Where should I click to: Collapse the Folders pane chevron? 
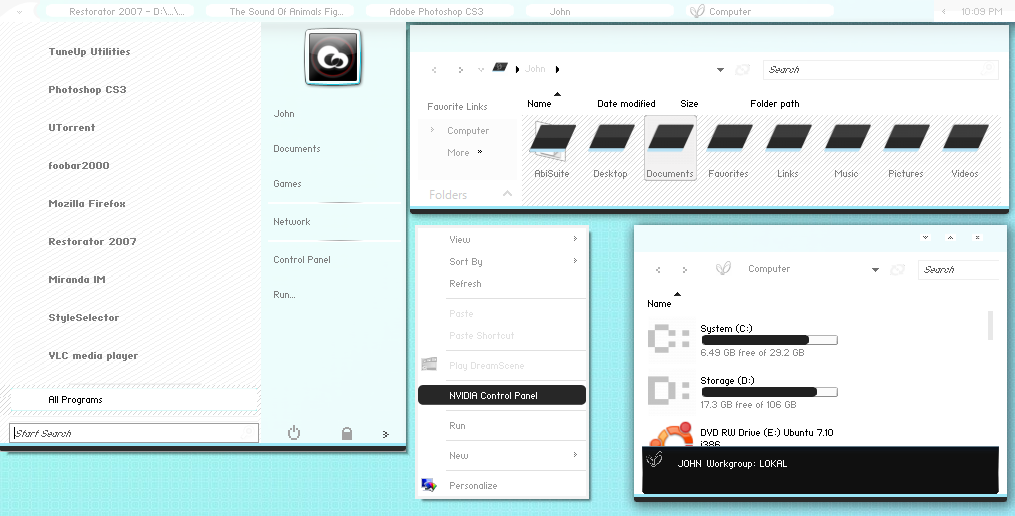click(508, 194)
